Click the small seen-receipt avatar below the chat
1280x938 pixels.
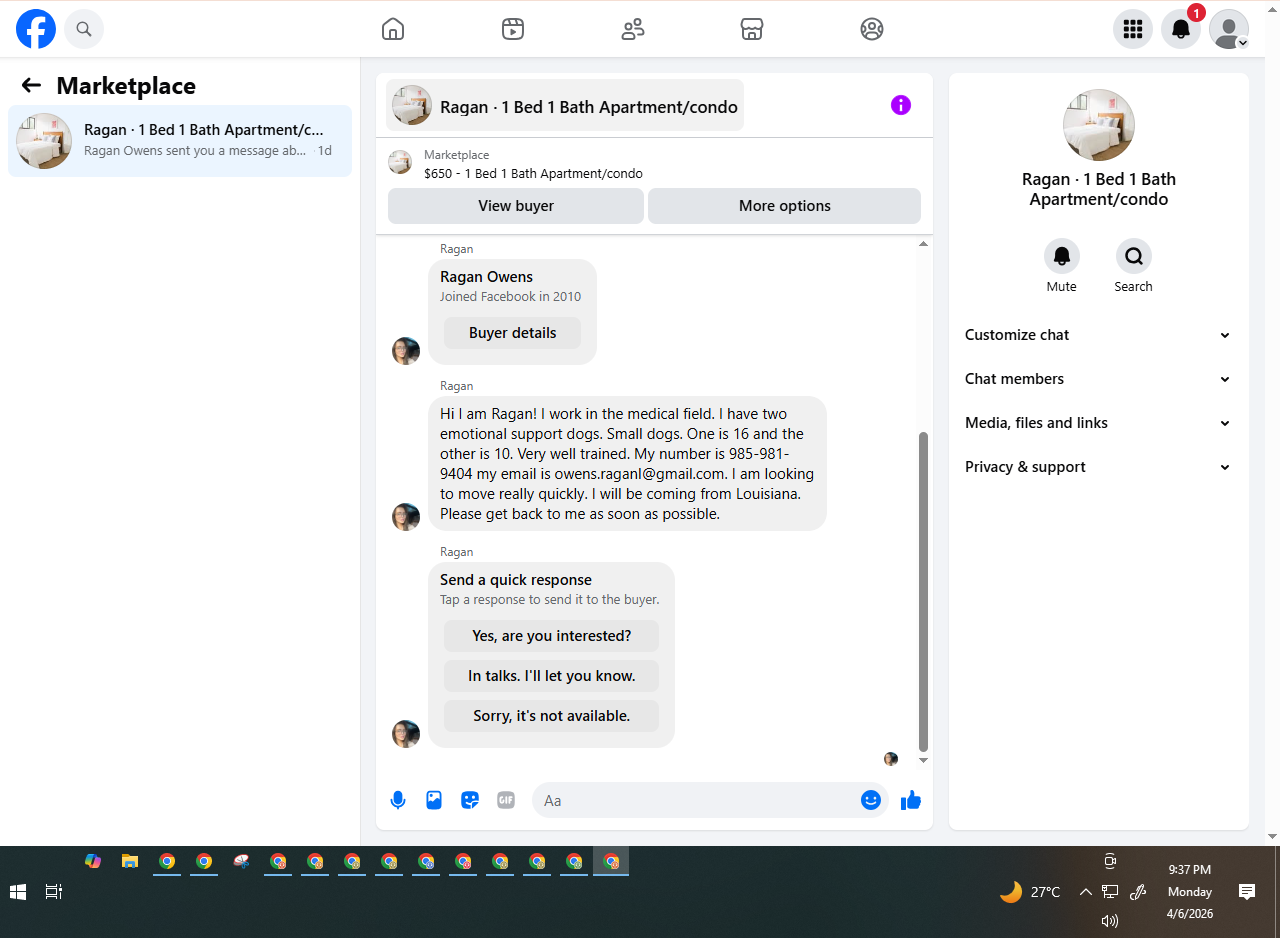(891, 759)
